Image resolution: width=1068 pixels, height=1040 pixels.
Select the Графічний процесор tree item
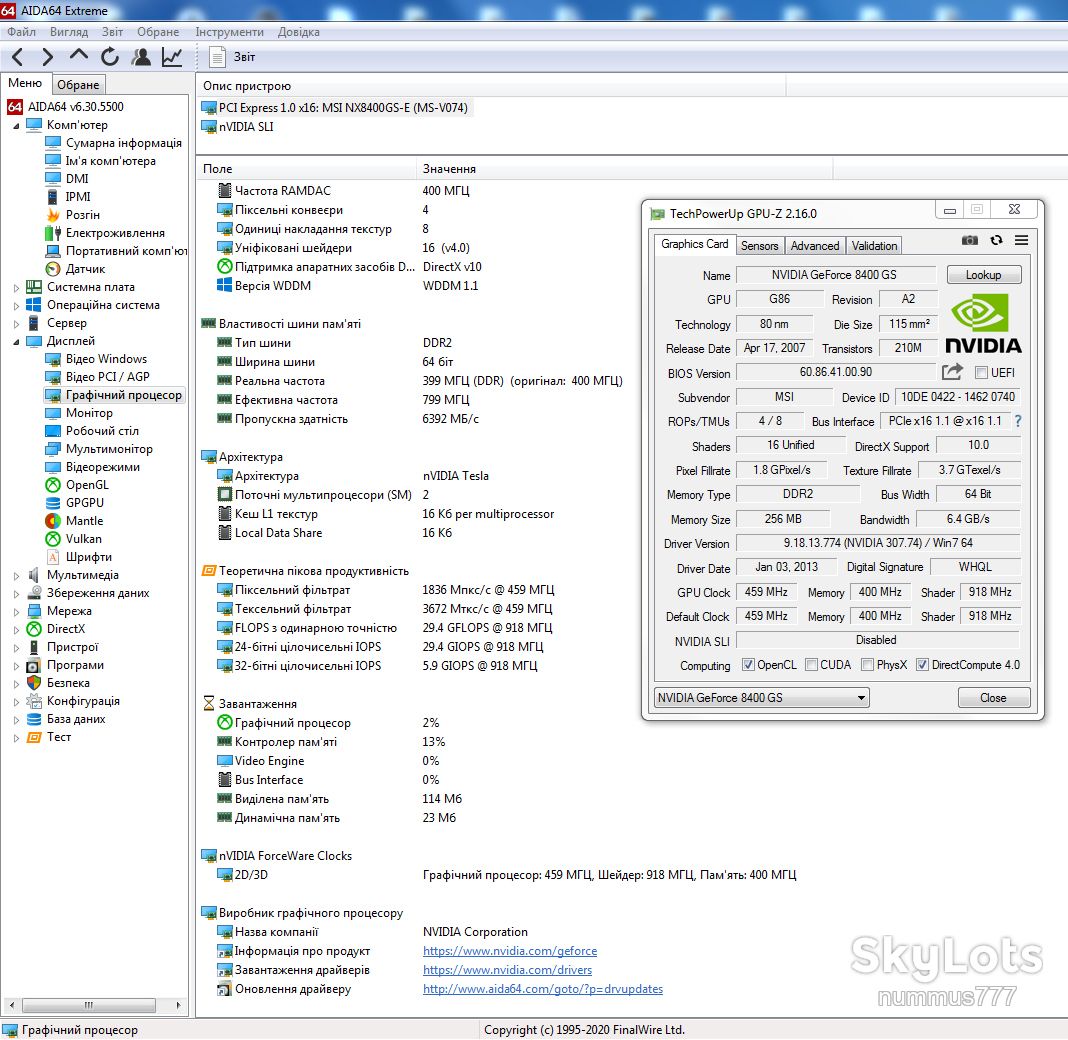tap(114, 395)
